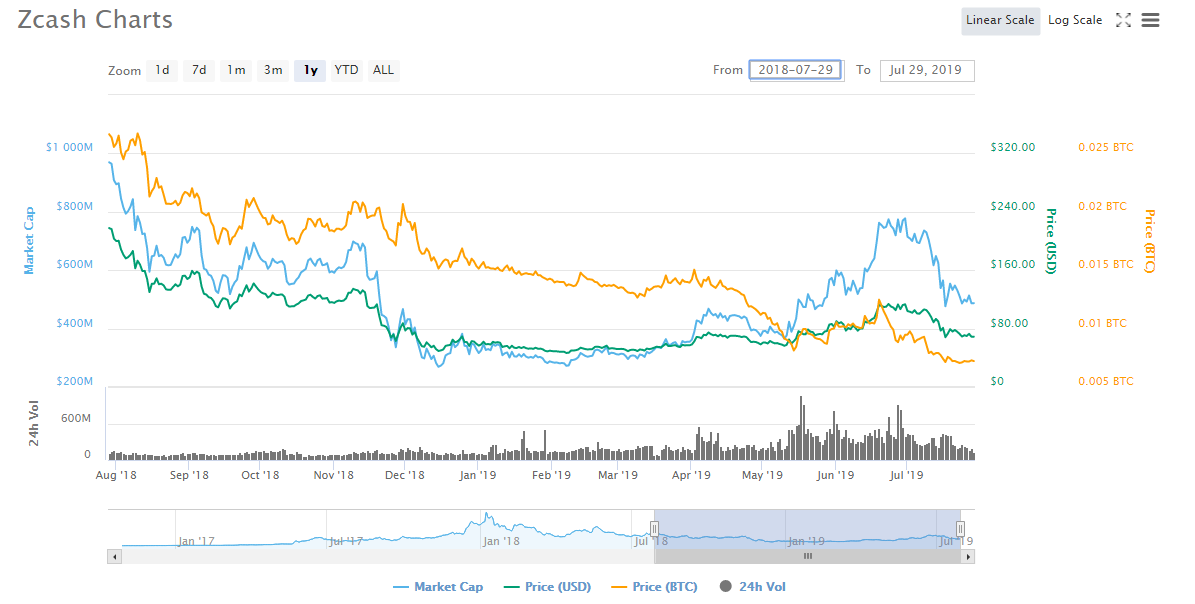Click the vertical Price (USD) axis title
The height and width of the screenshot is (604, 1195).
(1051, 241)
